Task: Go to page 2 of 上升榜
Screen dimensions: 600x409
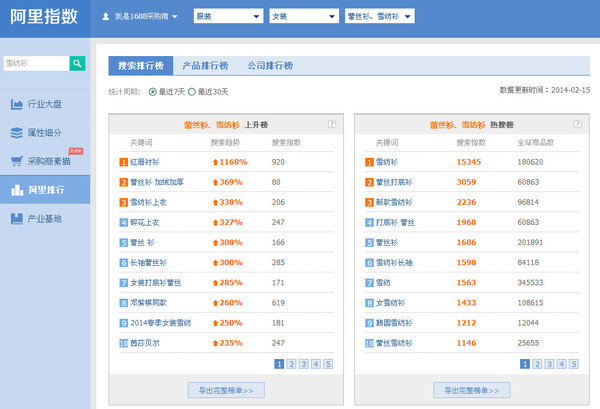Action: [292, 364]
